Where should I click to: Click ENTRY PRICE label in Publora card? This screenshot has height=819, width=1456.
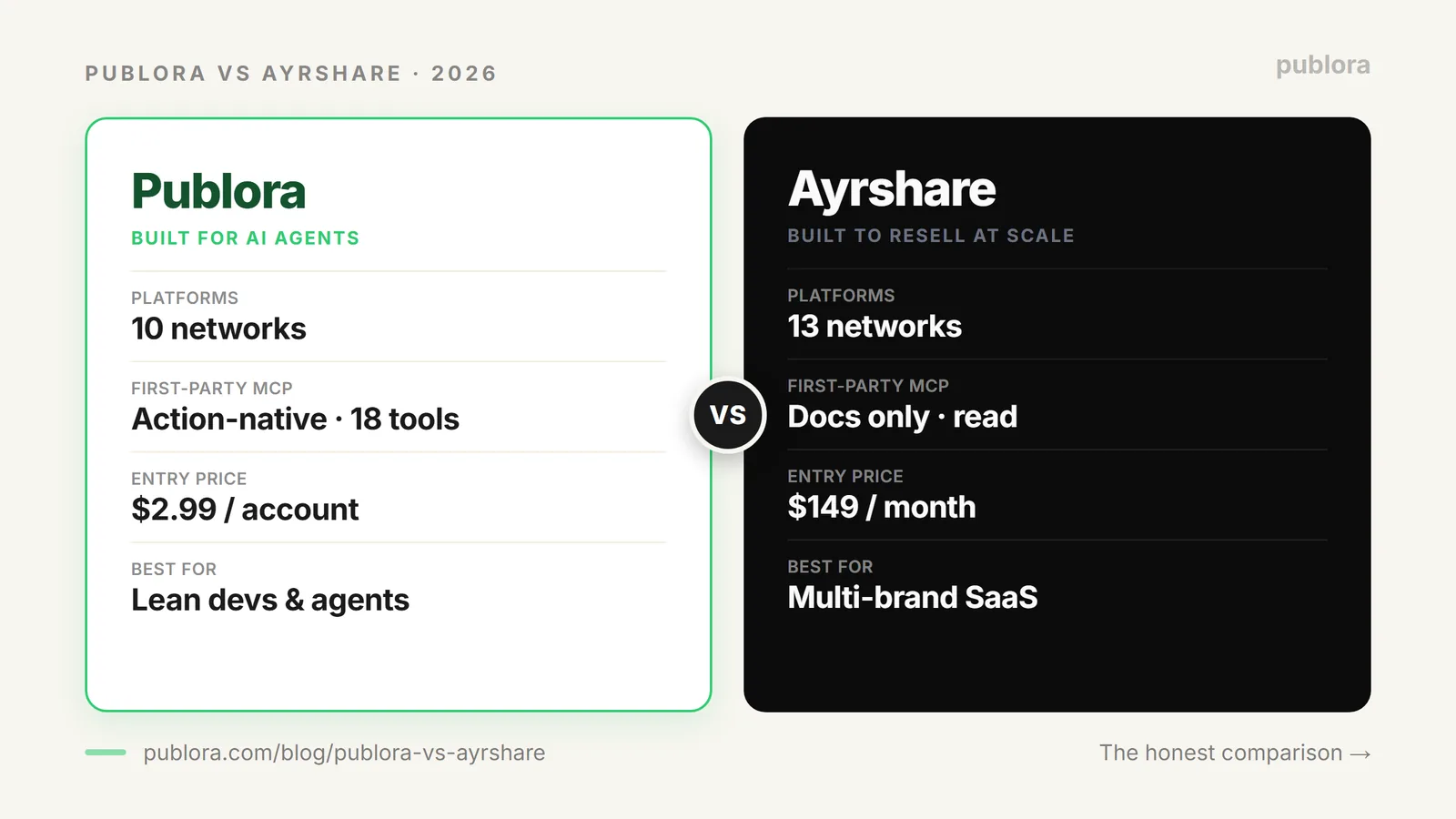tap(189, 479)
